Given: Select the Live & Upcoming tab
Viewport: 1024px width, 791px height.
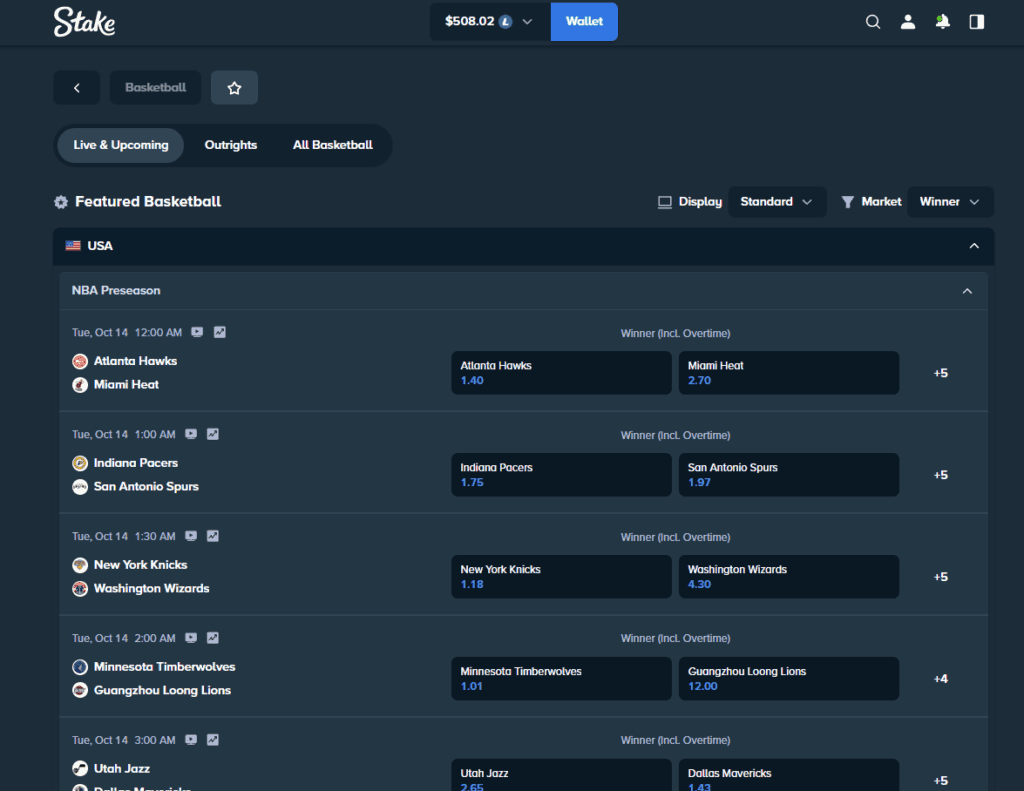Looking at the screenshot, I should coord(119,145).
